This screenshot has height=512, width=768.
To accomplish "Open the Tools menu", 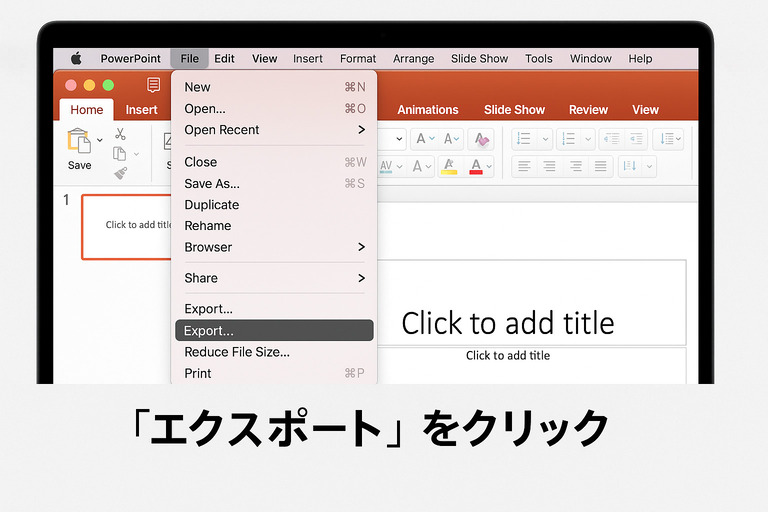I will coord(539,59).
